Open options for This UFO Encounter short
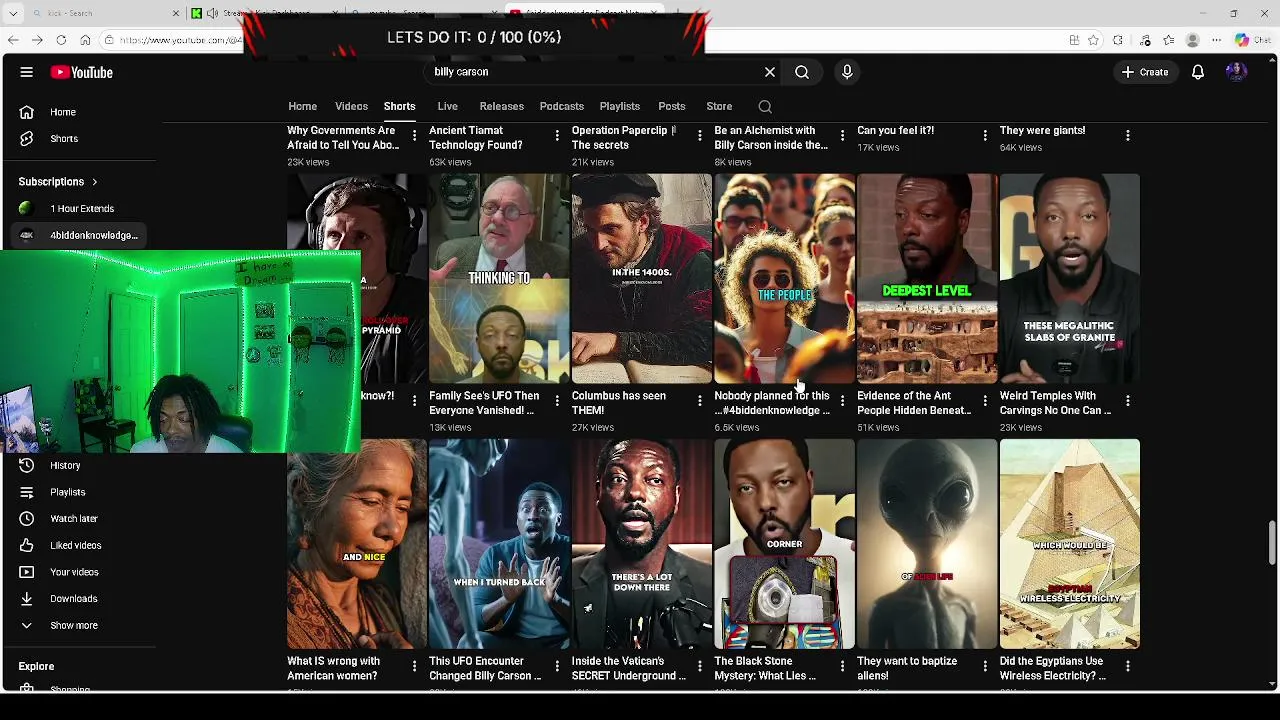Screen dimensions: 1280x720 [557, 666]
